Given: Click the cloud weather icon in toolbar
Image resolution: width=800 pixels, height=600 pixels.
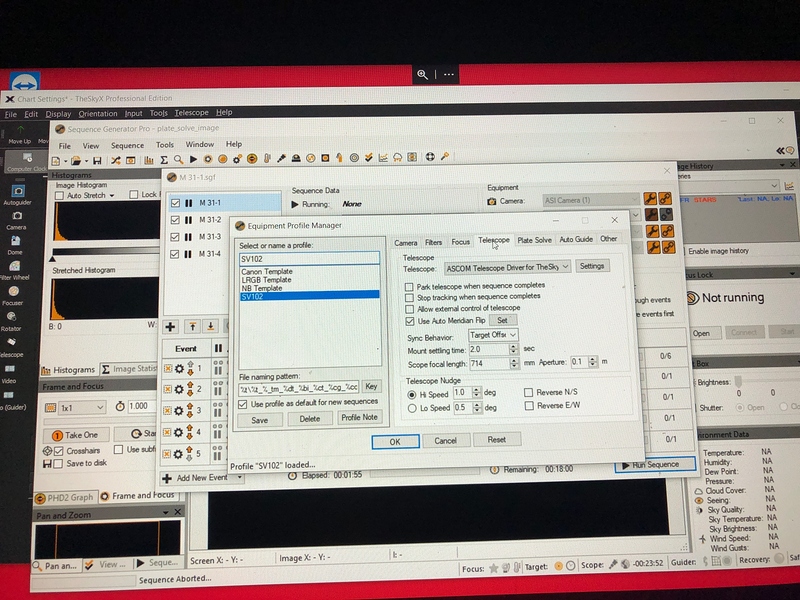Looking at the screenshot, I should (397, 157).
